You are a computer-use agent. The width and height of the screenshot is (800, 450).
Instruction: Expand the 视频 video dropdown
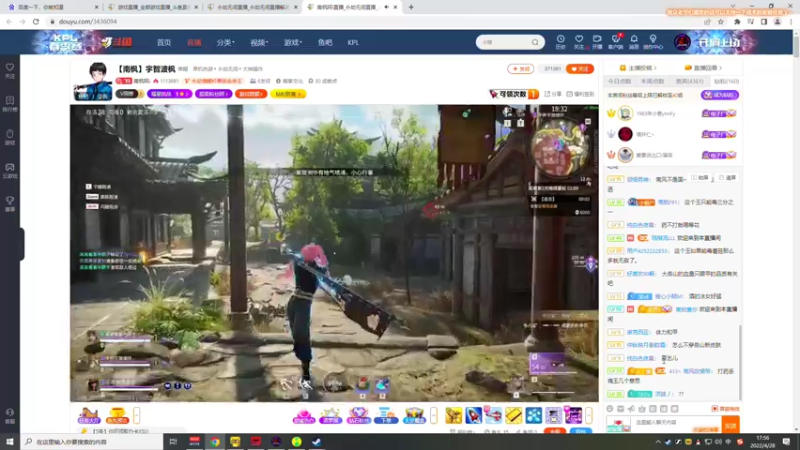[259, 42]
